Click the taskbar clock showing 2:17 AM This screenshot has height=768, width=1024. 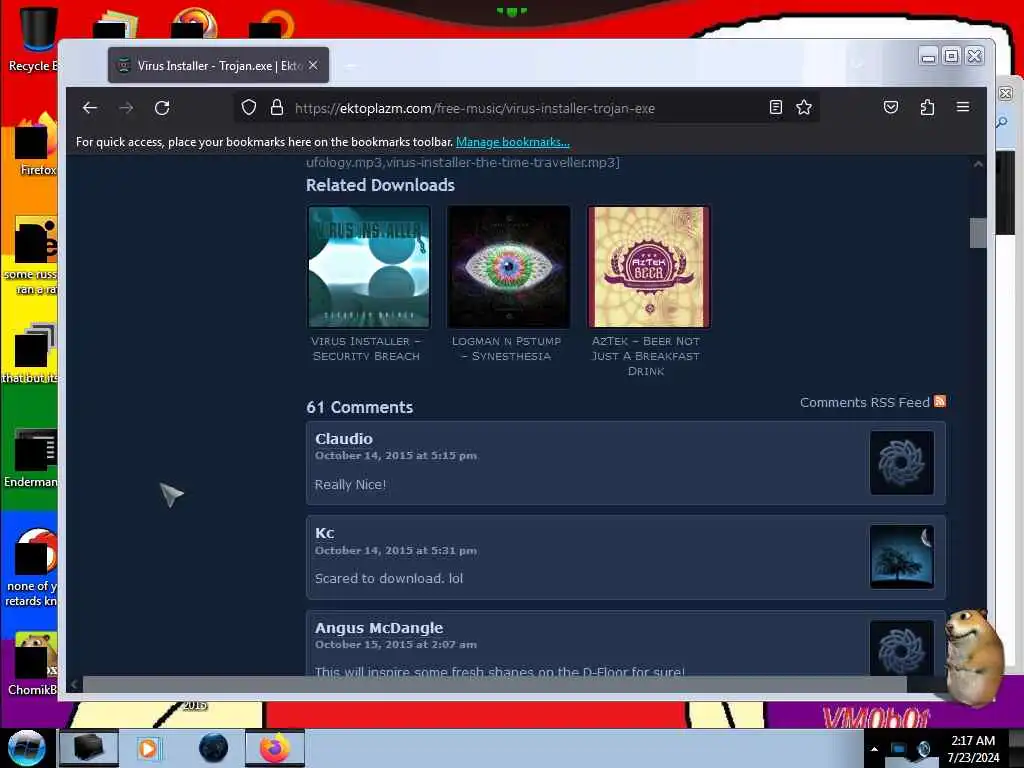pyautogui.click(x=973, y=748)
